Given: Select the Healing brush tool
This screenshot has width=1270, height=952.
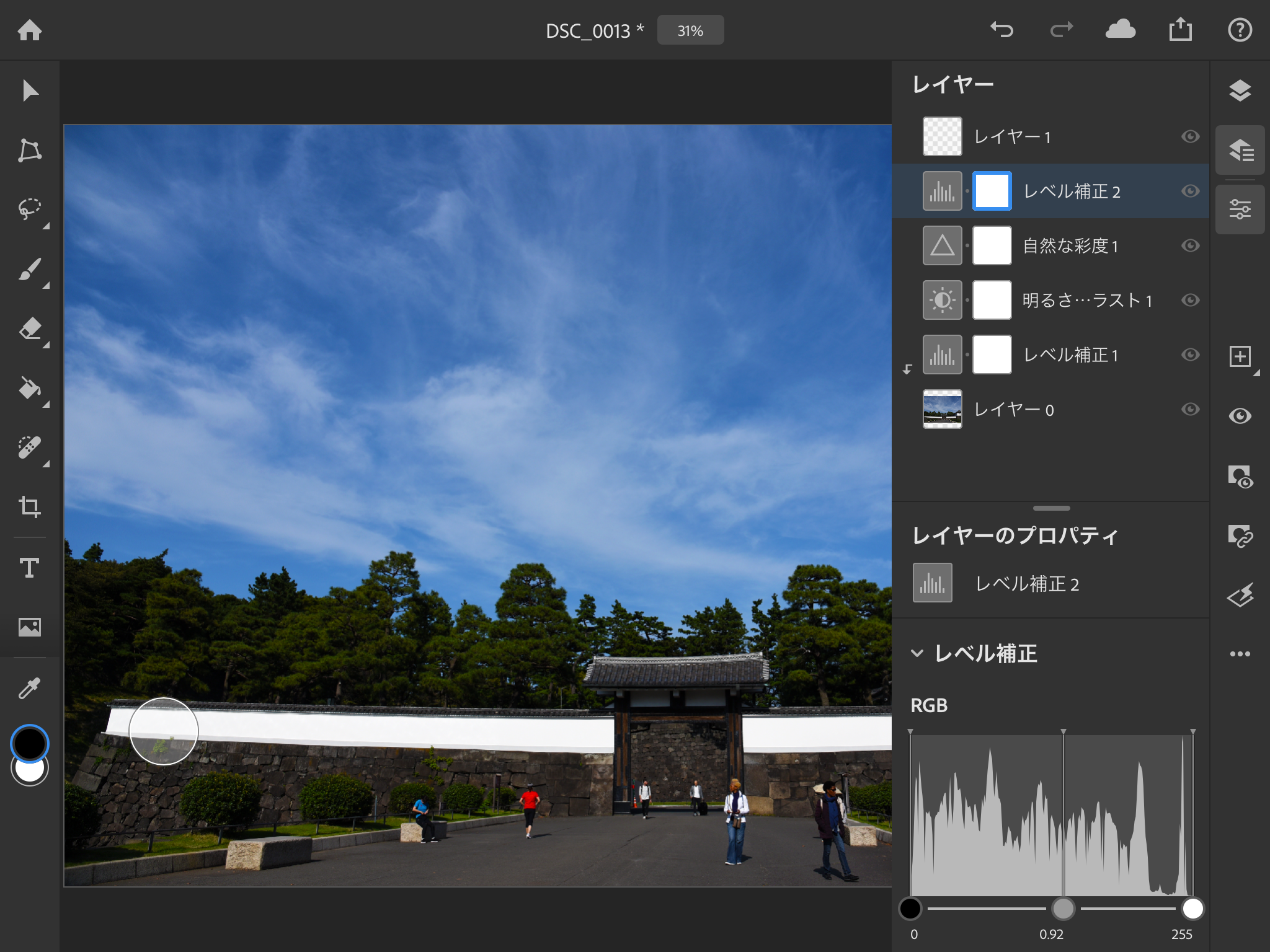Looking at the screenshot, I should pyautogui.click(x=29, y=447).
